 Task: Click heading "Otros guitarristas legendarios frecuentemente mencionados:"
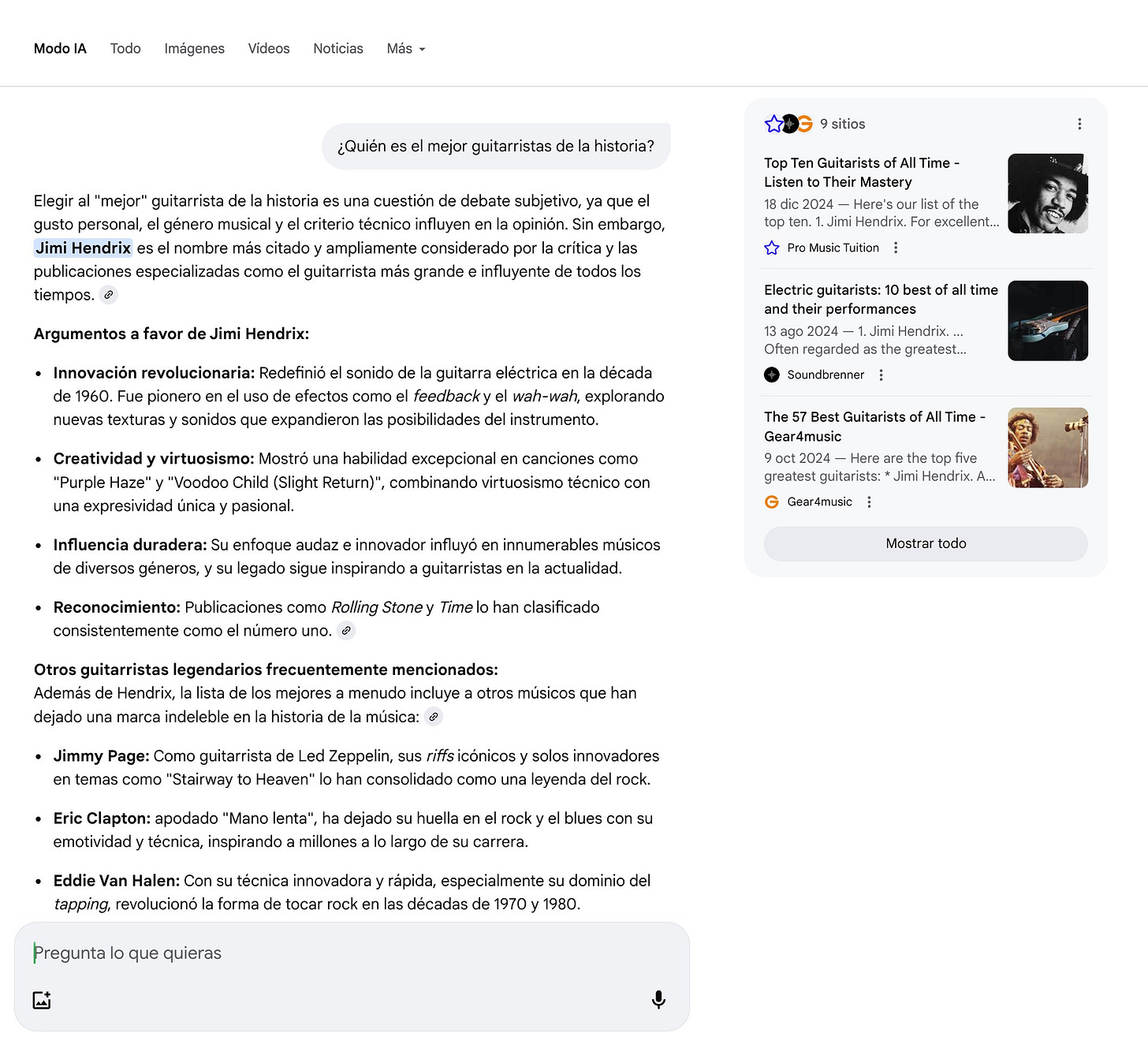click(266, 669)
